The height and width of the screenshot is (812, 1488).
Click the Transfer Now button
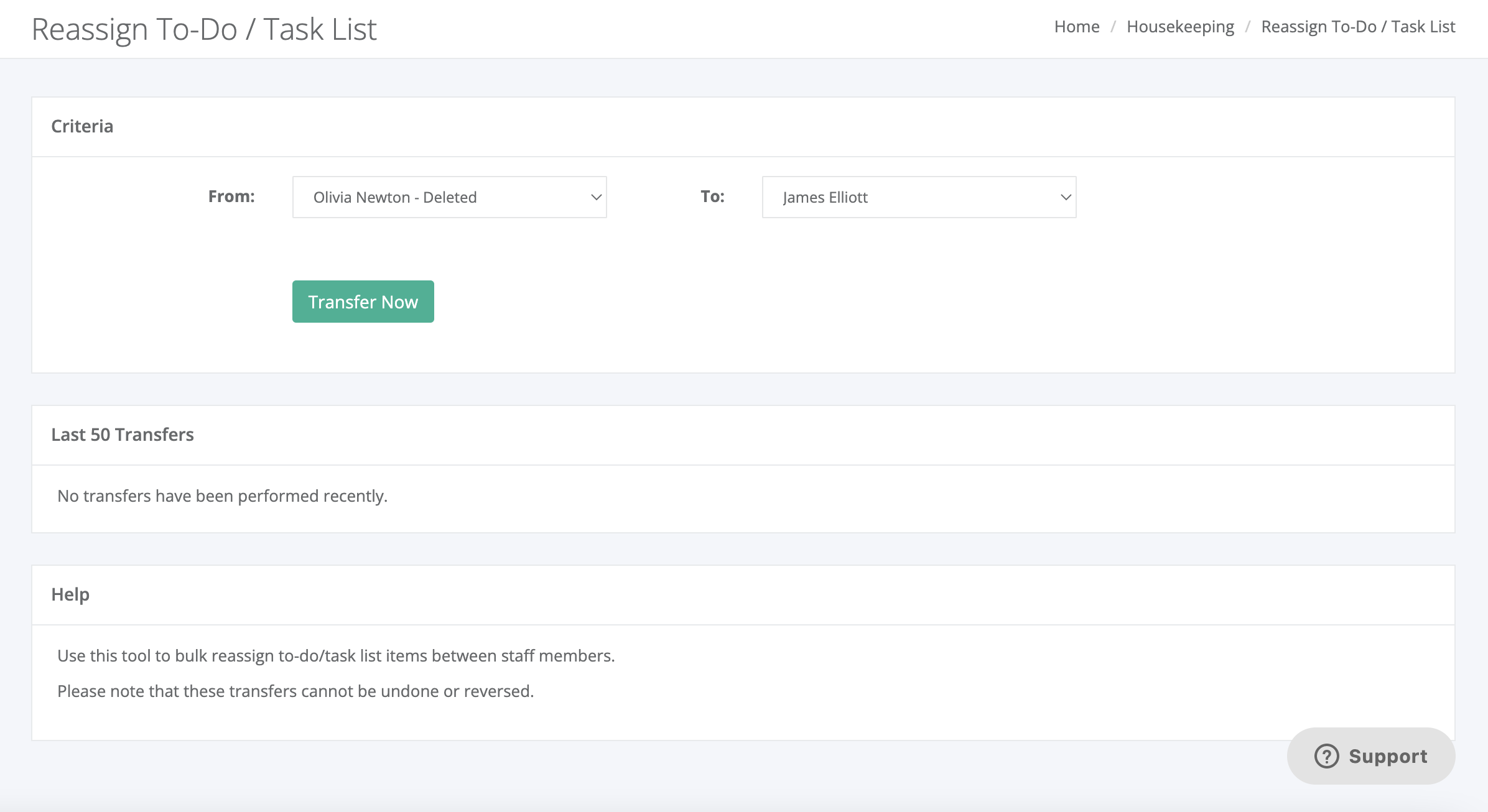click(x=363, y=302)
